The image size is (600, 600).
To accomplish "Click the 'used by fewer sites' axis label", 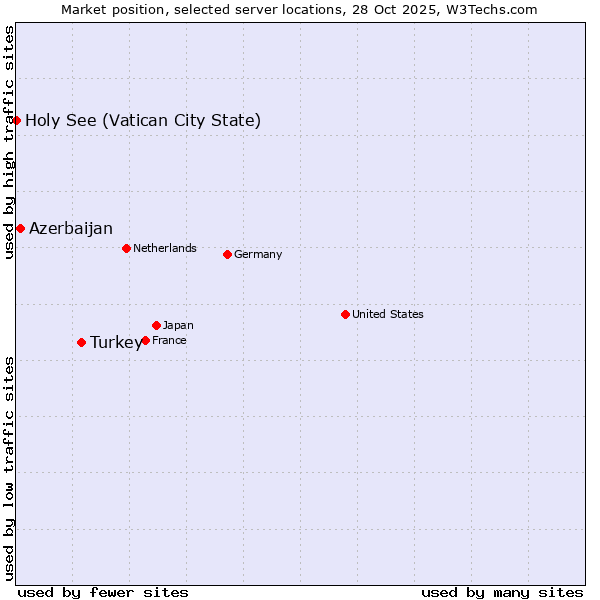I will (103, 592).
